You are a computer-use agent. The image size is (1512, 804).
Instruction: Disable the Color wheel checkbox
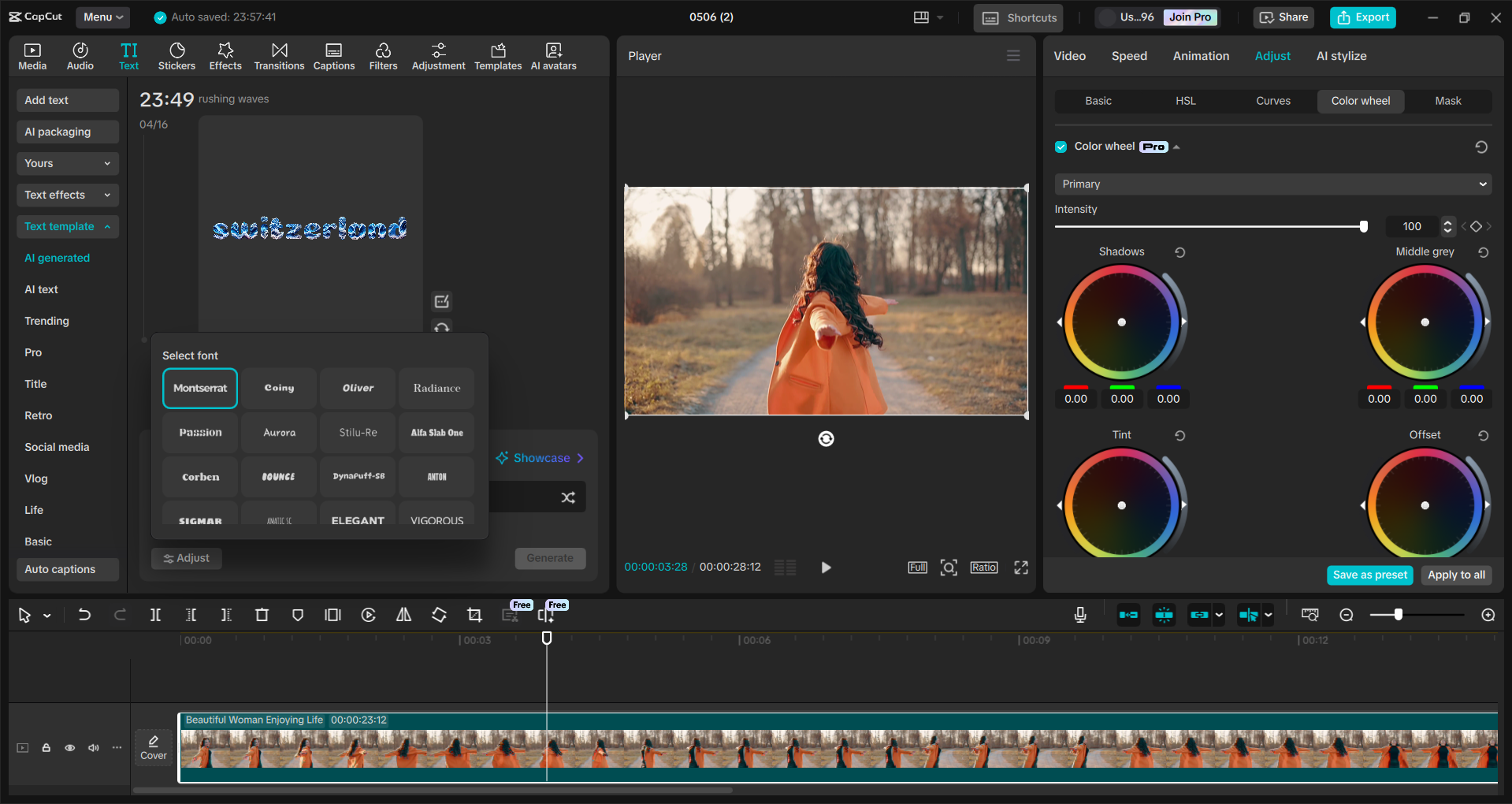pos(1061,147)
